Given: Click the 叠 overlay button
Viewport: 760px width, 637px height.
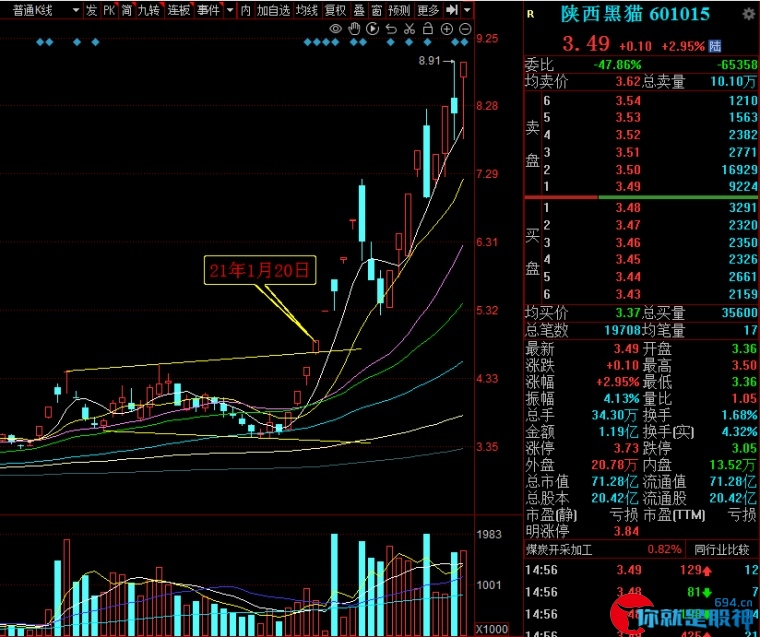Looking at the screenshot, I should click(x=359, y=10).
